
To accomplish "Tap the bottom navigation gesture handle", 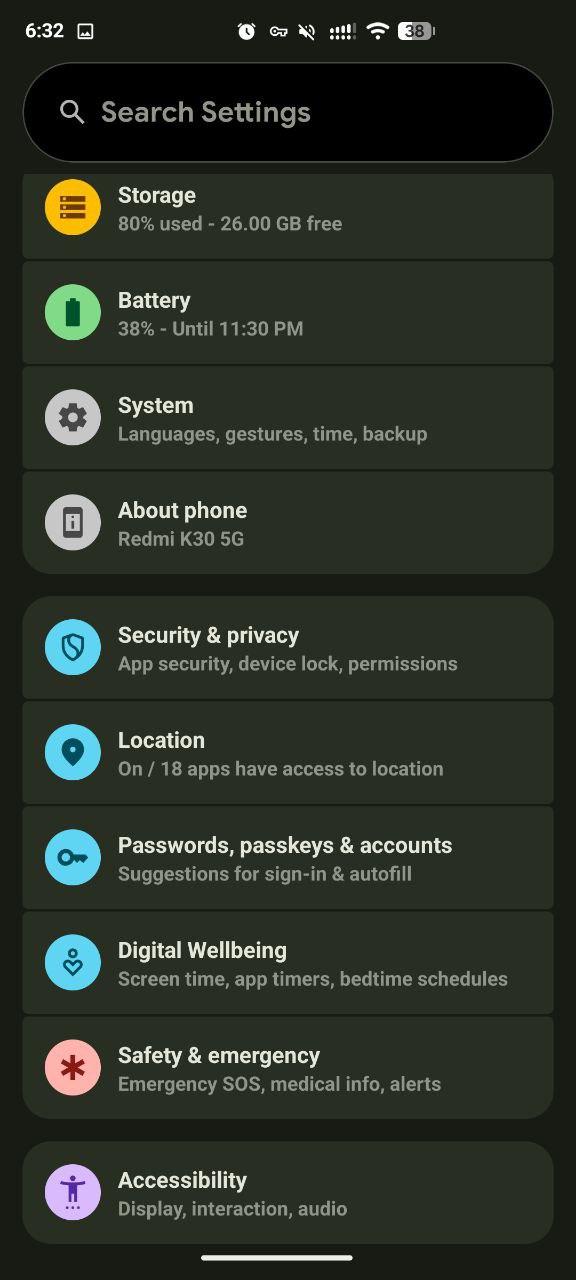I will [x=277, y=1258].
